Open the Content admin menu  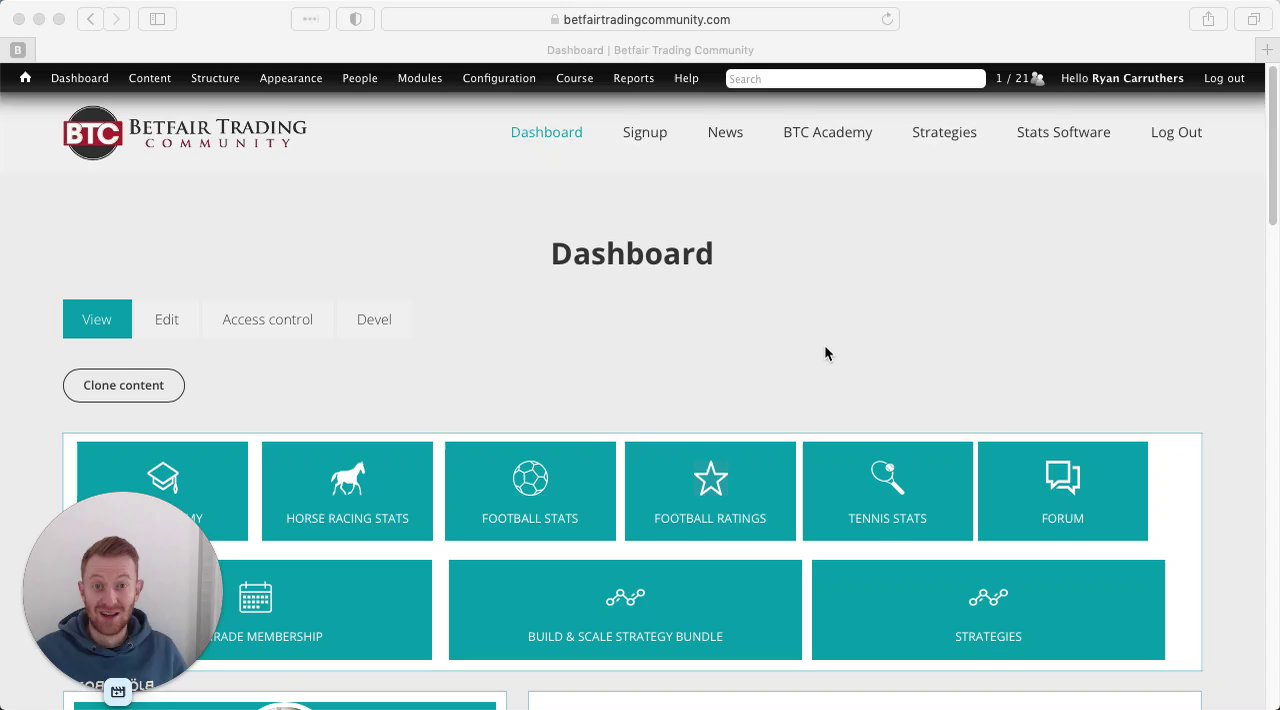149,78
